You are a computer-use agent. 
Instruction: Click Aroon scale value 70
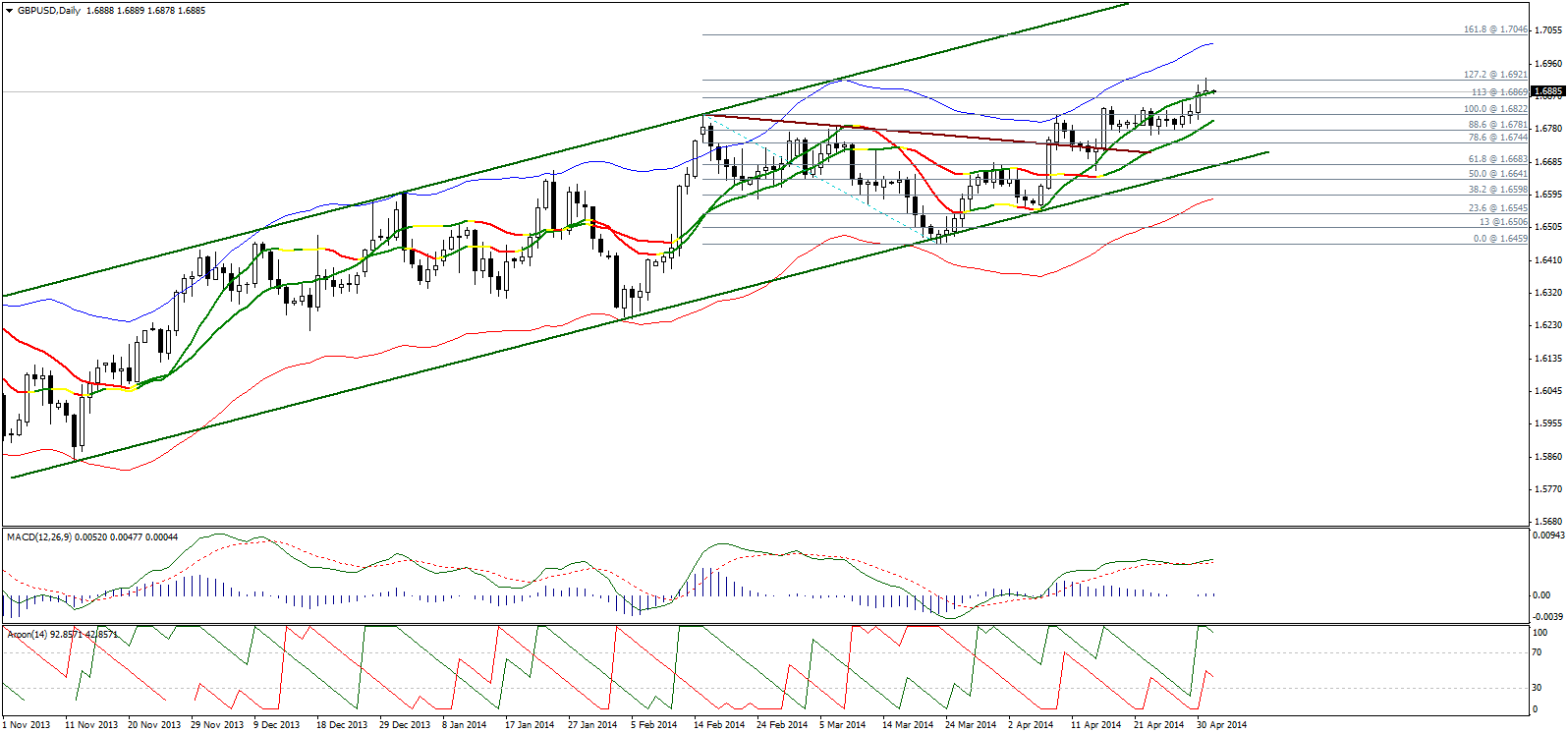(1538, 652)
